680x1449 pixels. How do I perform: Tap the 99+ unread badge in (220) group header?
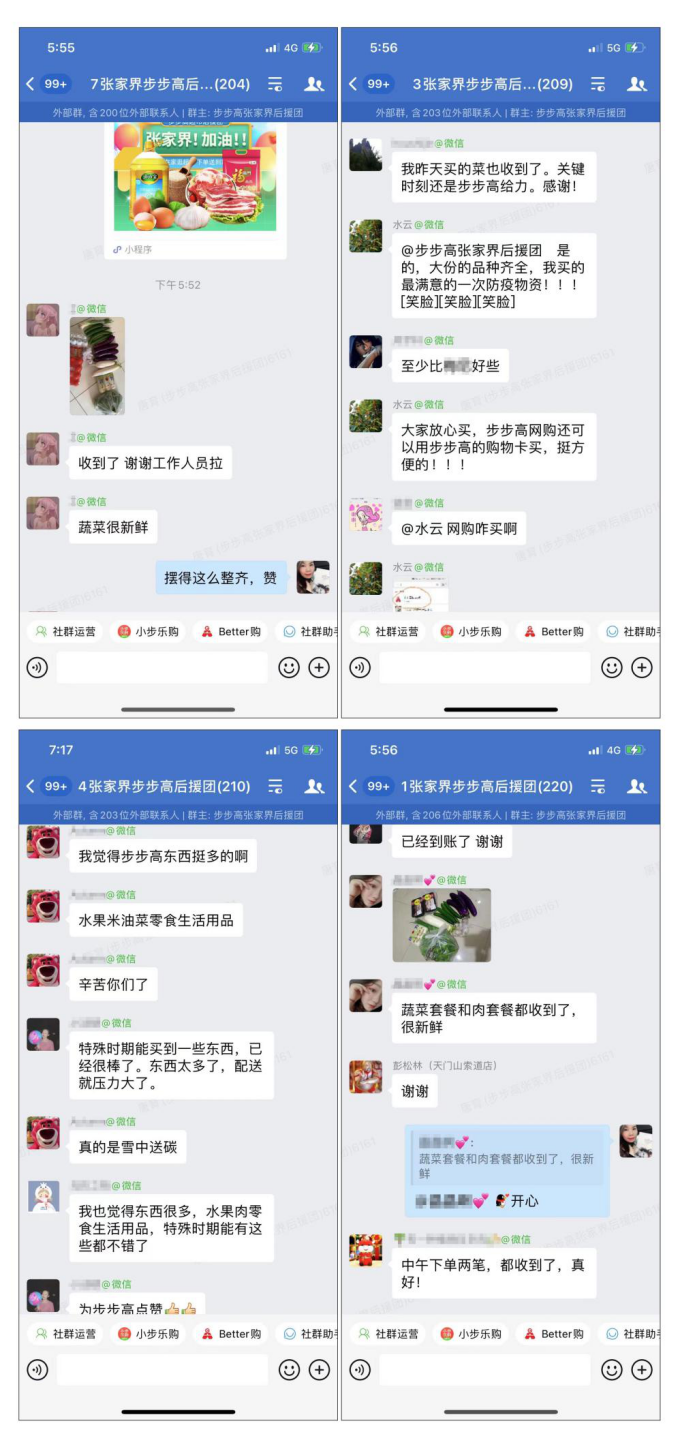(378, 786)
